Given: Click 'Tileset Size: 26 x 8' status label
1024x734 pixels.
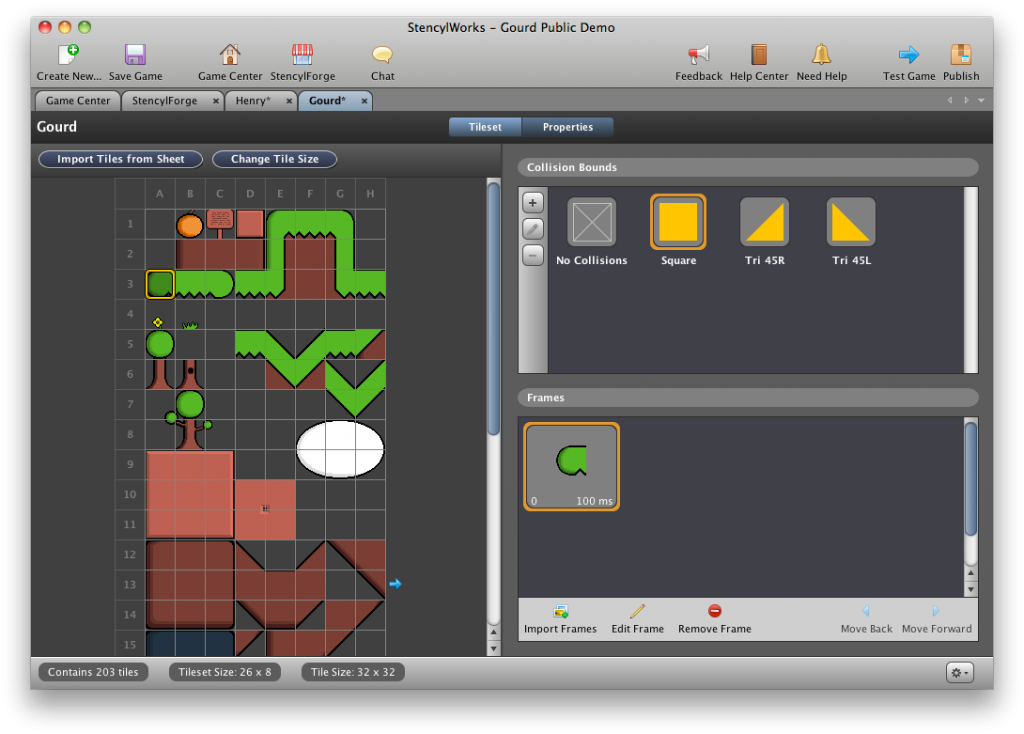Looking at the screenshot, I should coord(225,672).
